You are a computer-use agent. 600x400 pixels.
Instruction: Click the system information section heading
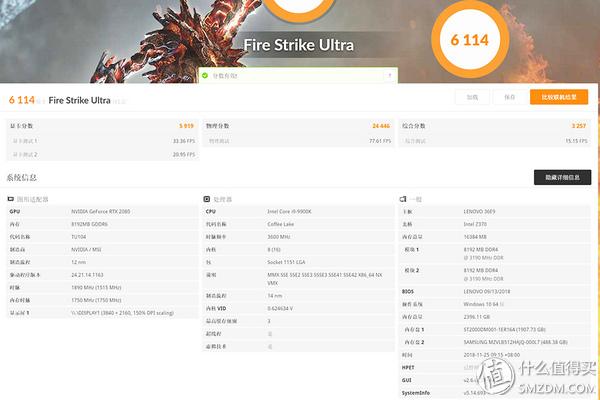tap(21, 178)
